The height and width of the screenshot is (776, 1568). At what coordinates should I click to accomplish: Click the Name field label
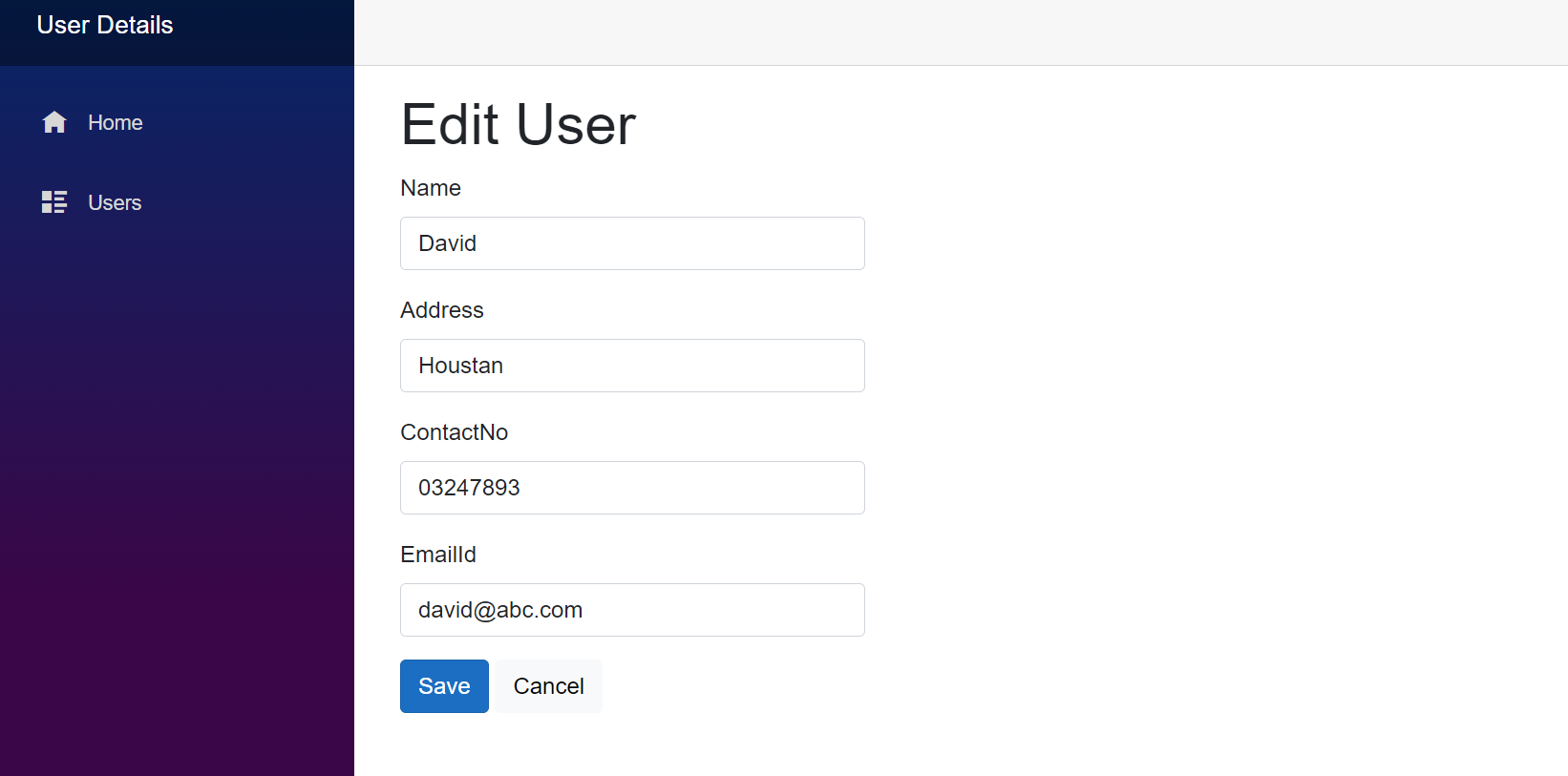[x=431, y=188]
